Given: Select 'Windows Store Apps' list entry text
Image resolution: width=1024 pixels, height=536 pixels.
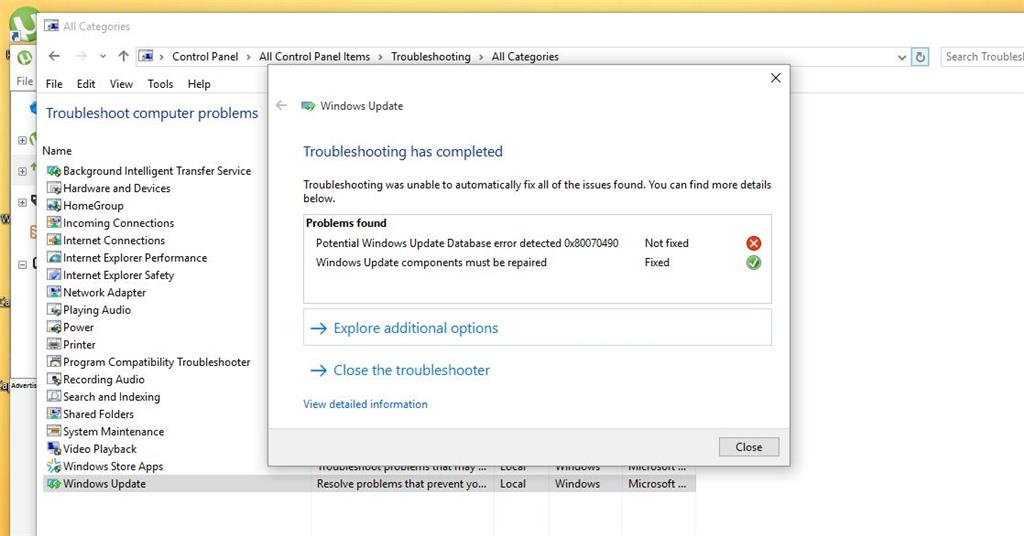Looking at the screenshot, I should [x=113, y=466].
